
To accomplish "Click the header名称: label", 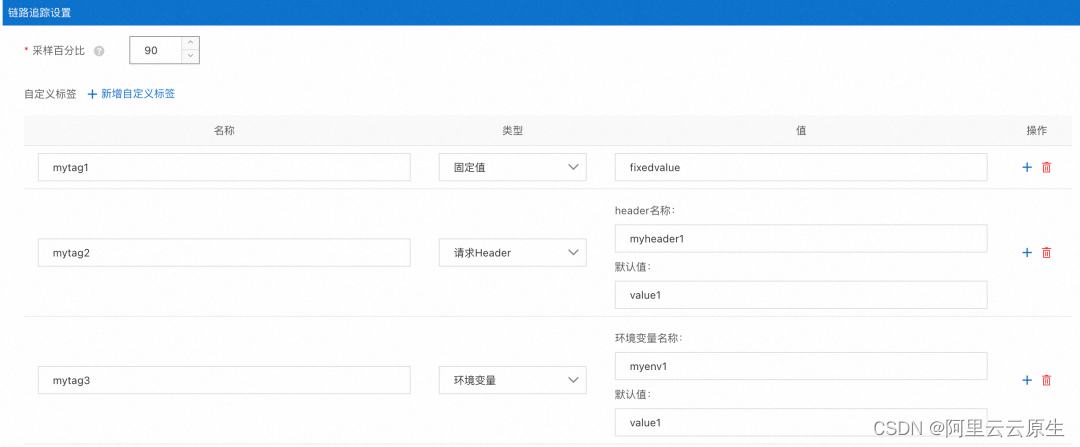I will click(645, 210).
